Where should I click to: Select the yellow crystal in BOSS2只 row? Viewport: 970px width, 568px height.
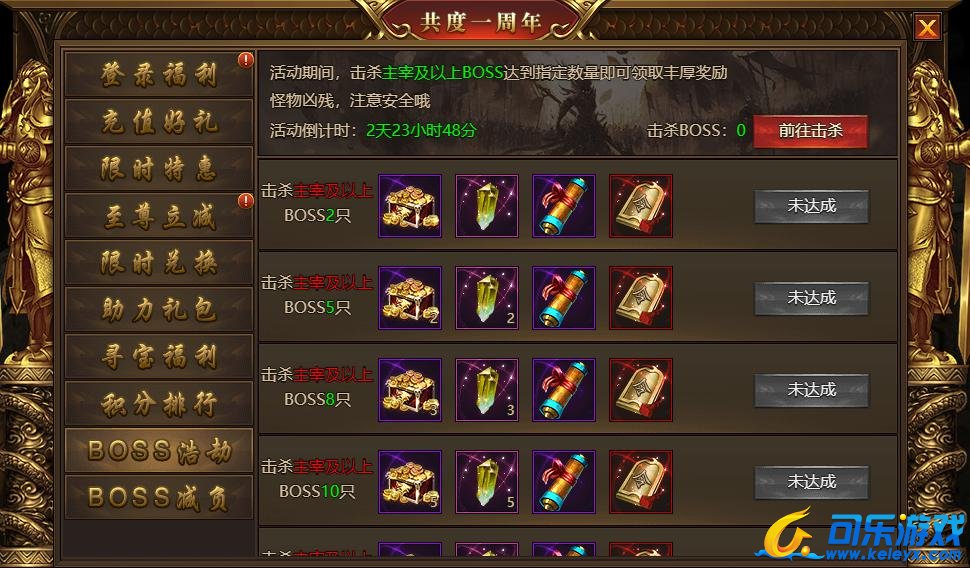point(487,206)
